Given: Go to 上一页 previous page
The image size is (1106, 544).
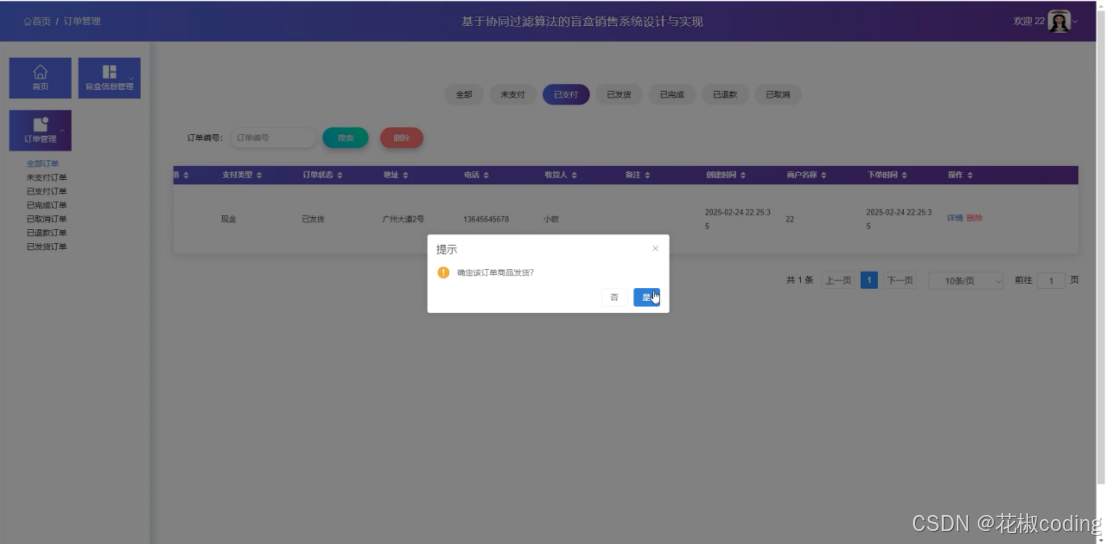Looking at the screenshot, I should tap(838, 281).
